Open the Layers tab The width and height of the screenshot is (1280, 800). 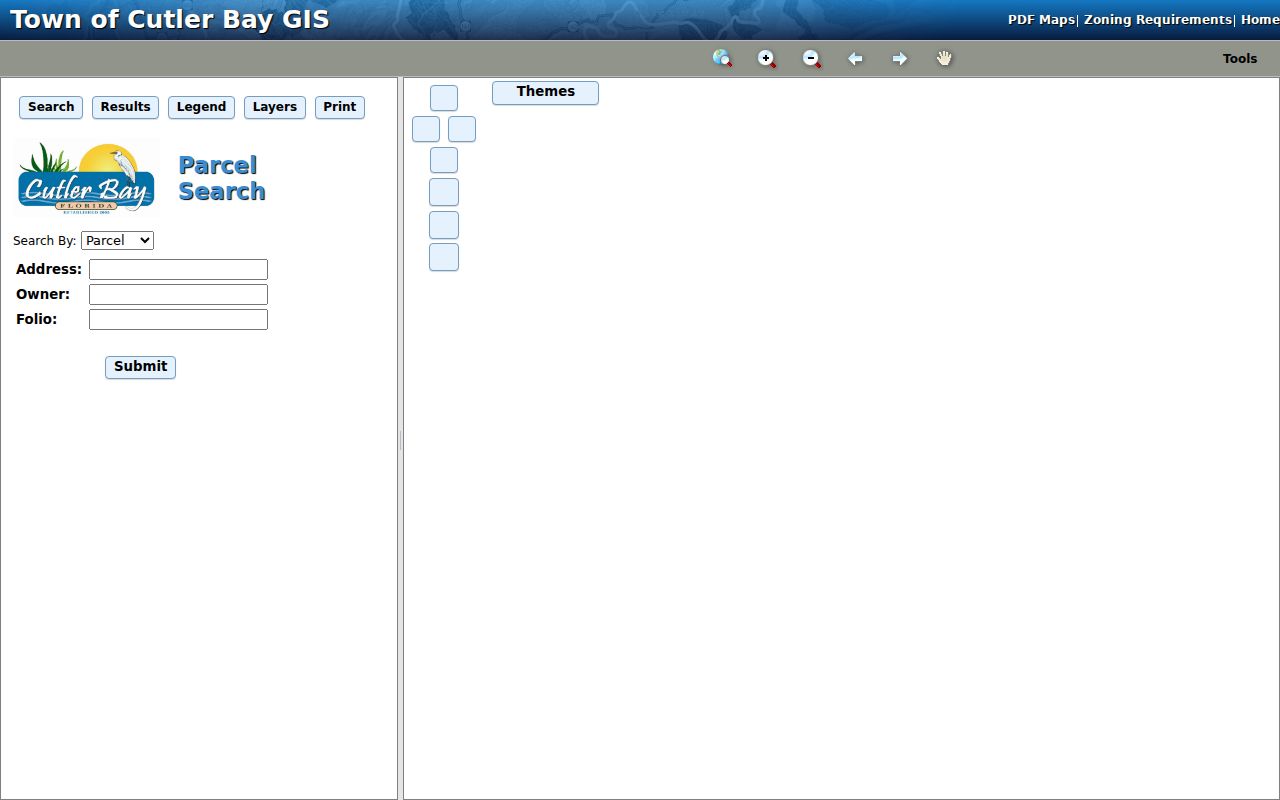tap(275, 107)
